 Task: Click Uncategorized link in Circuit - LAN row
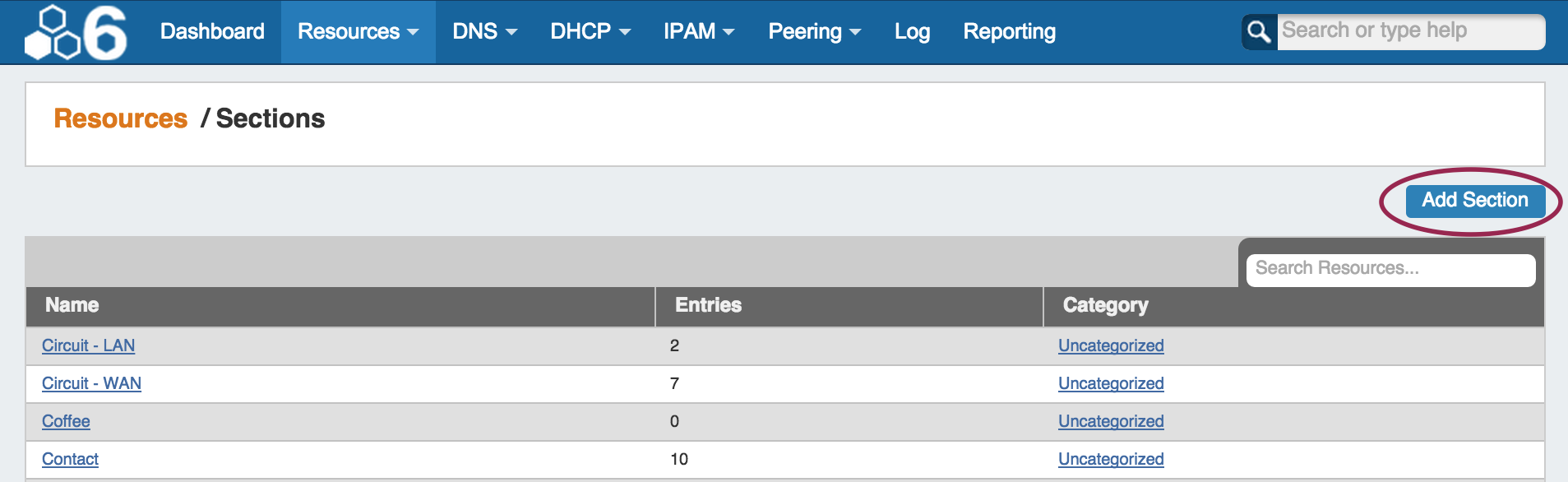pos(1110,346)
